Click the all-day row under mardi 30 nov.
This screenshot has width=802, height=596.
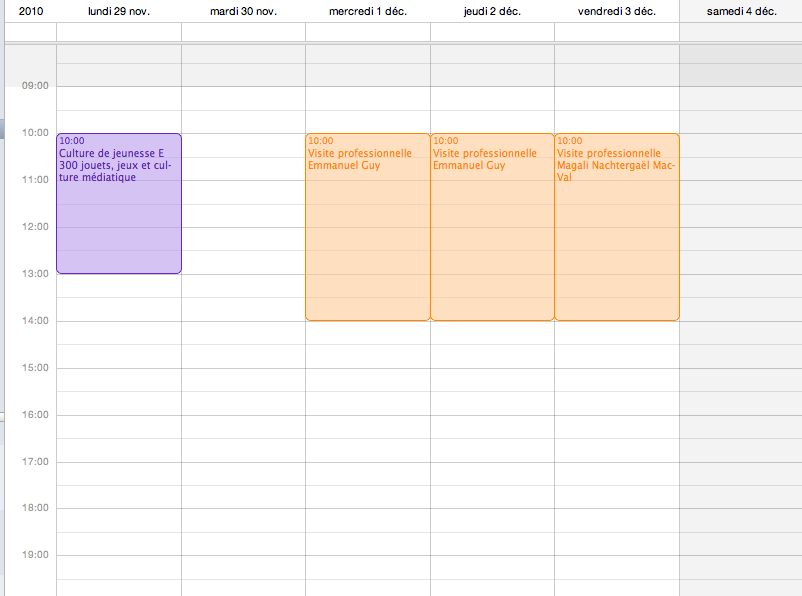point(243,32)
